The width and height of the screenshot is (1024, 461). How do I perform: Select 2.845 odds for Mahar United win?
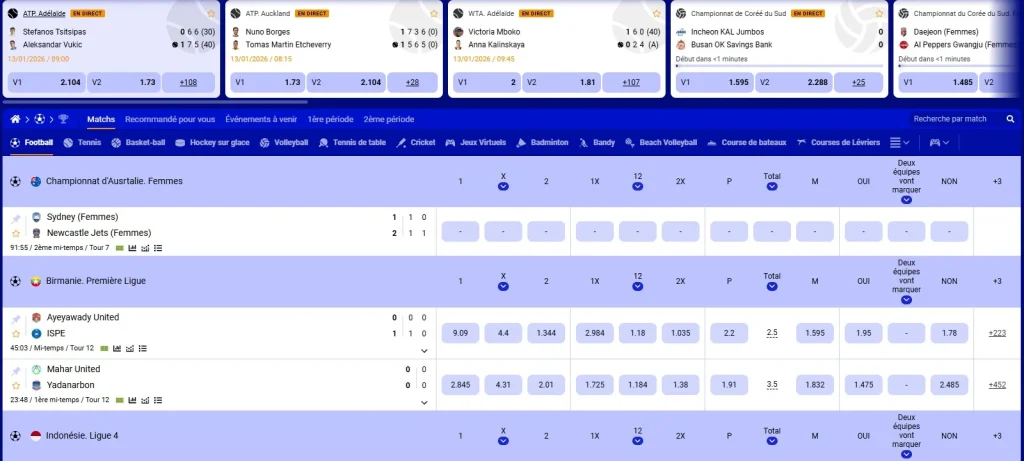(x=460, y=385)
